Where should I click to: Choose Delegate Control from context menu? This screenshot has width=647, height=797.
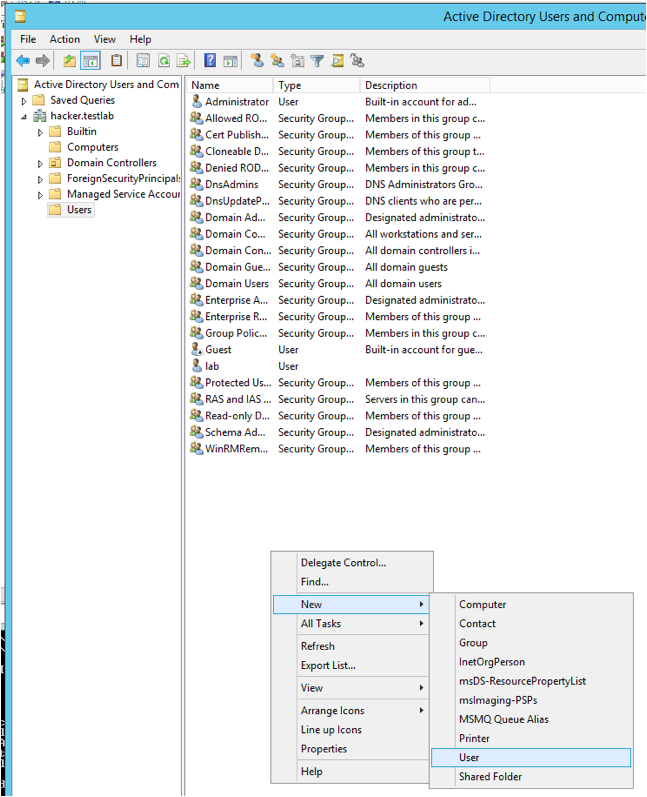(x=351, y=563)
